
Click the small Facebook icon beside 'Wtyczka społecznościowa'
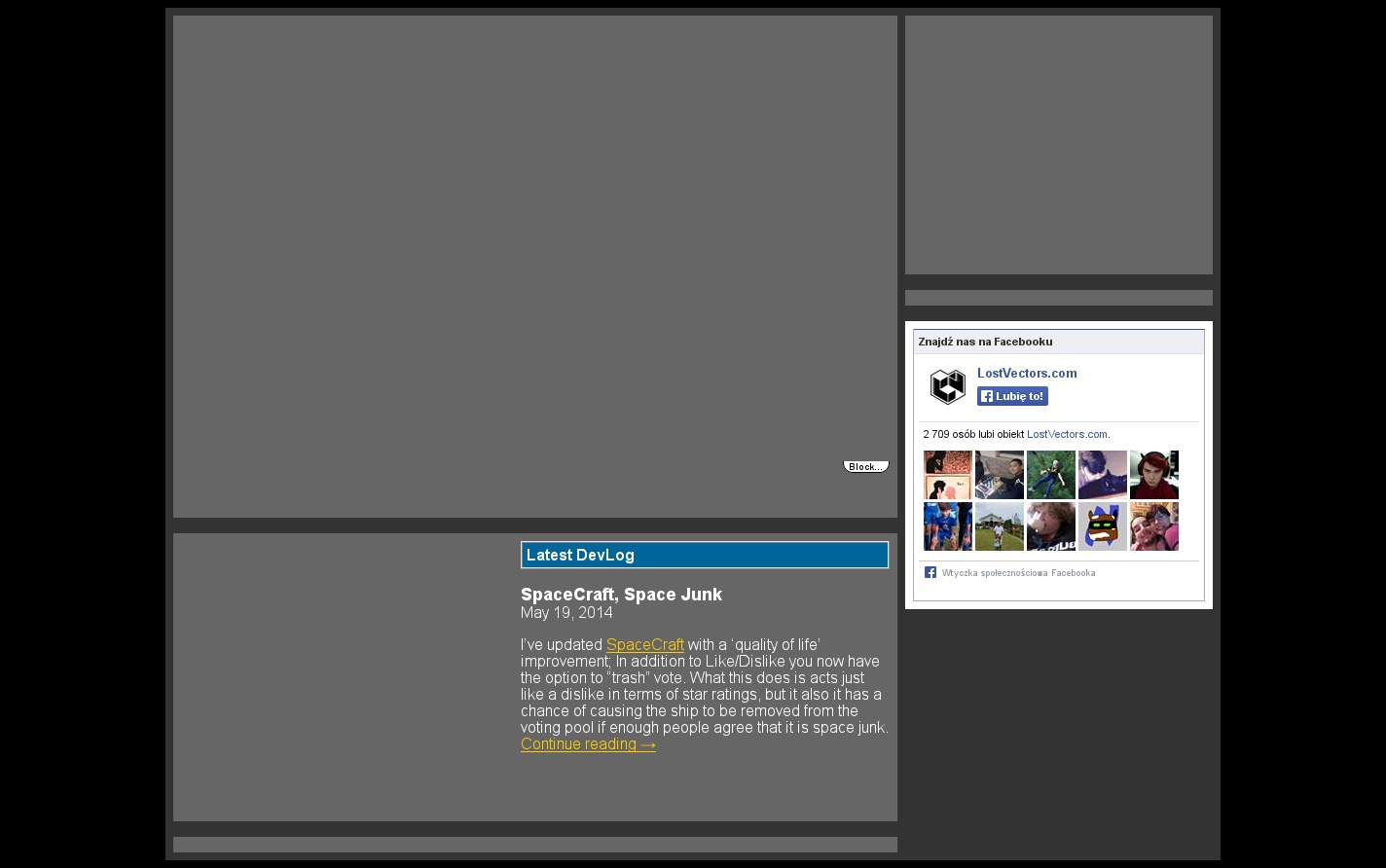pyautogui.click(x=930, y=572)
